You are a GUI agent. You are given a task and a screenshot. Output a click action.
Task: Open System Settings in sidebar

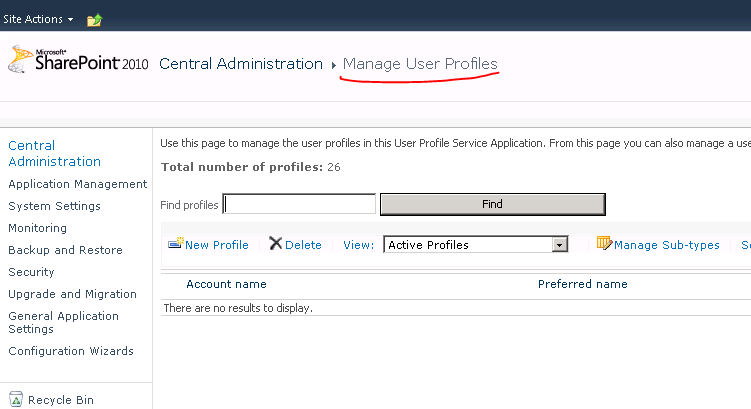coord(54,206)
